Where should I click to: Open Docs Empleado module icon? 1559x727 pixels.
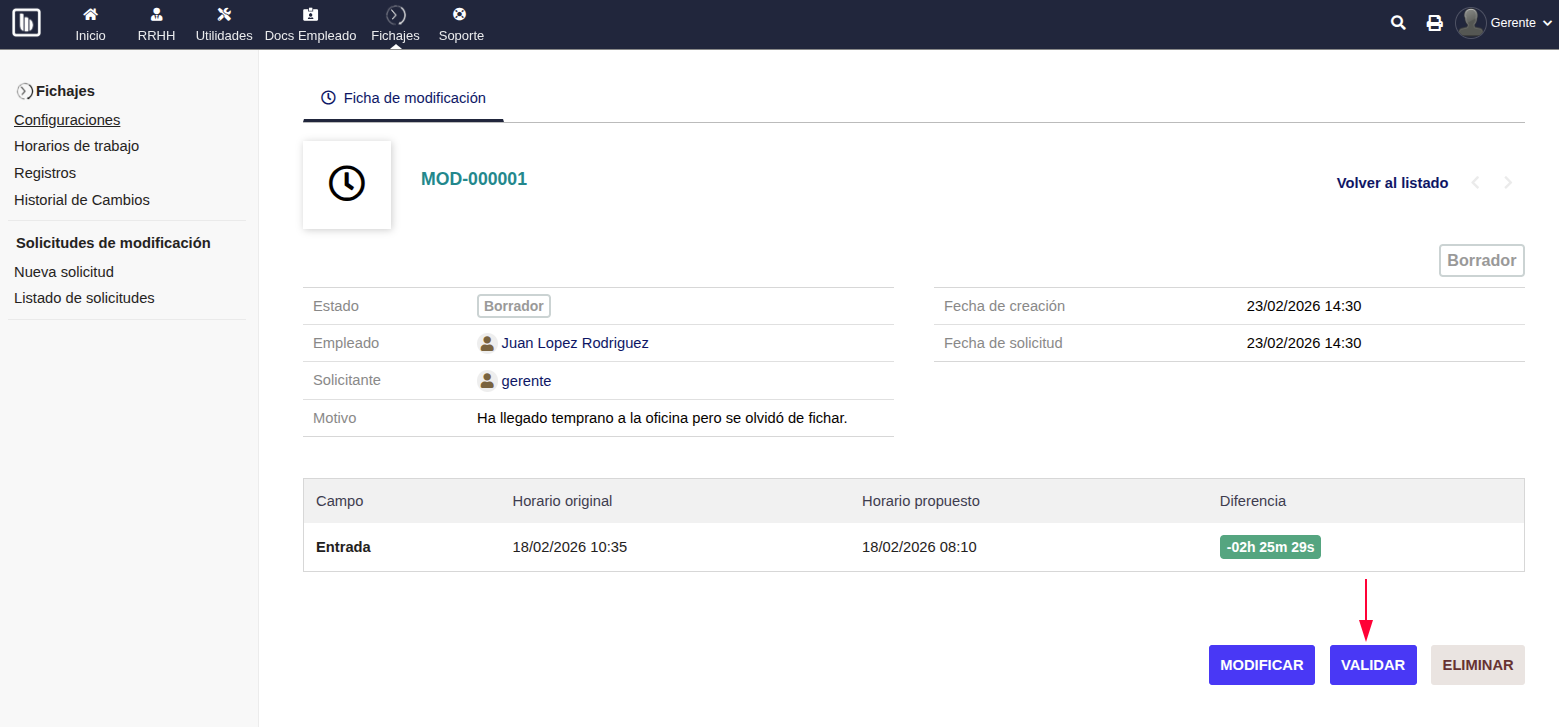[310, 15]
